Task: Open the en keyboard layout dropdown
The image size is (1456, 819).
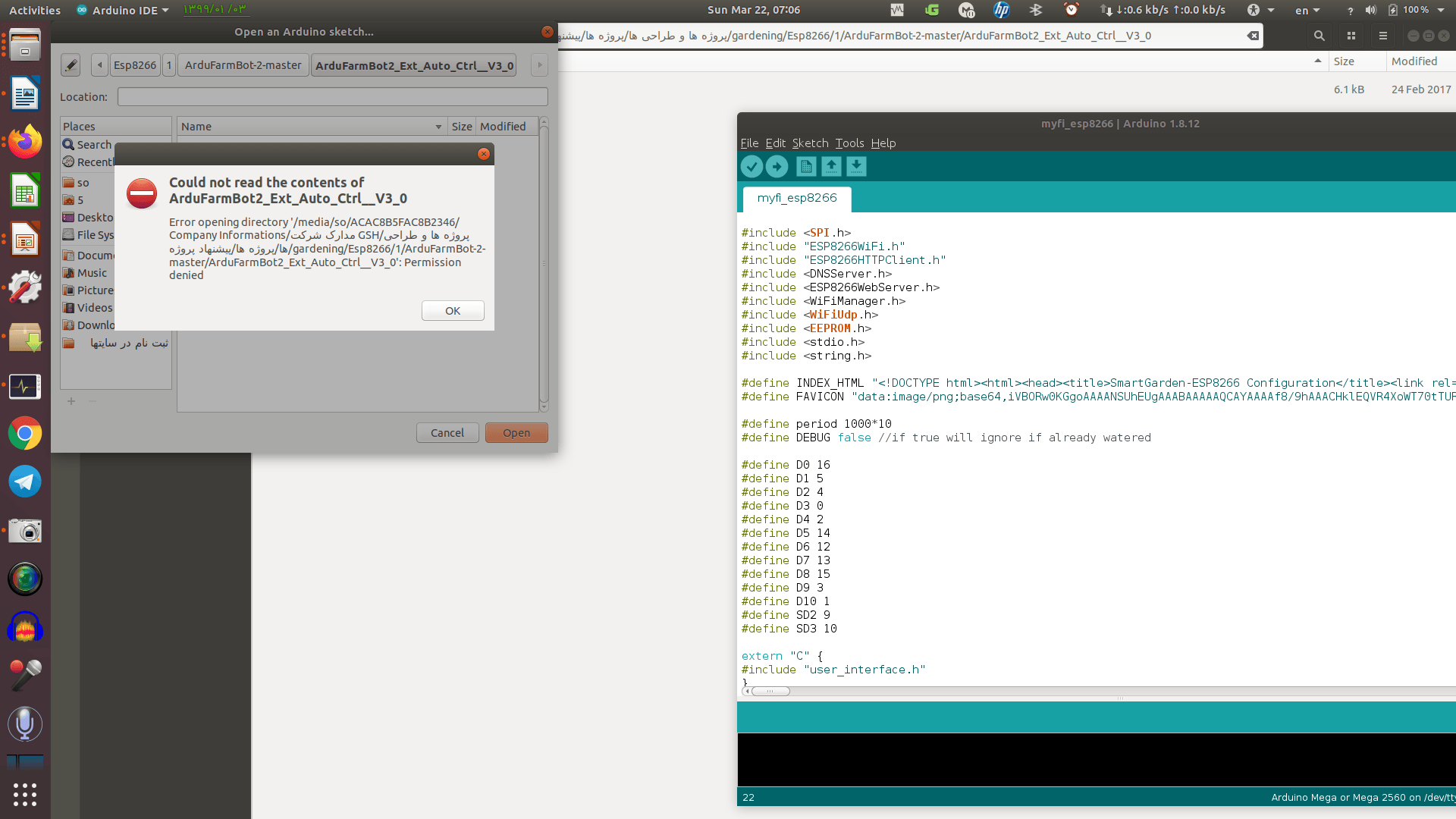Action: 1308,10
